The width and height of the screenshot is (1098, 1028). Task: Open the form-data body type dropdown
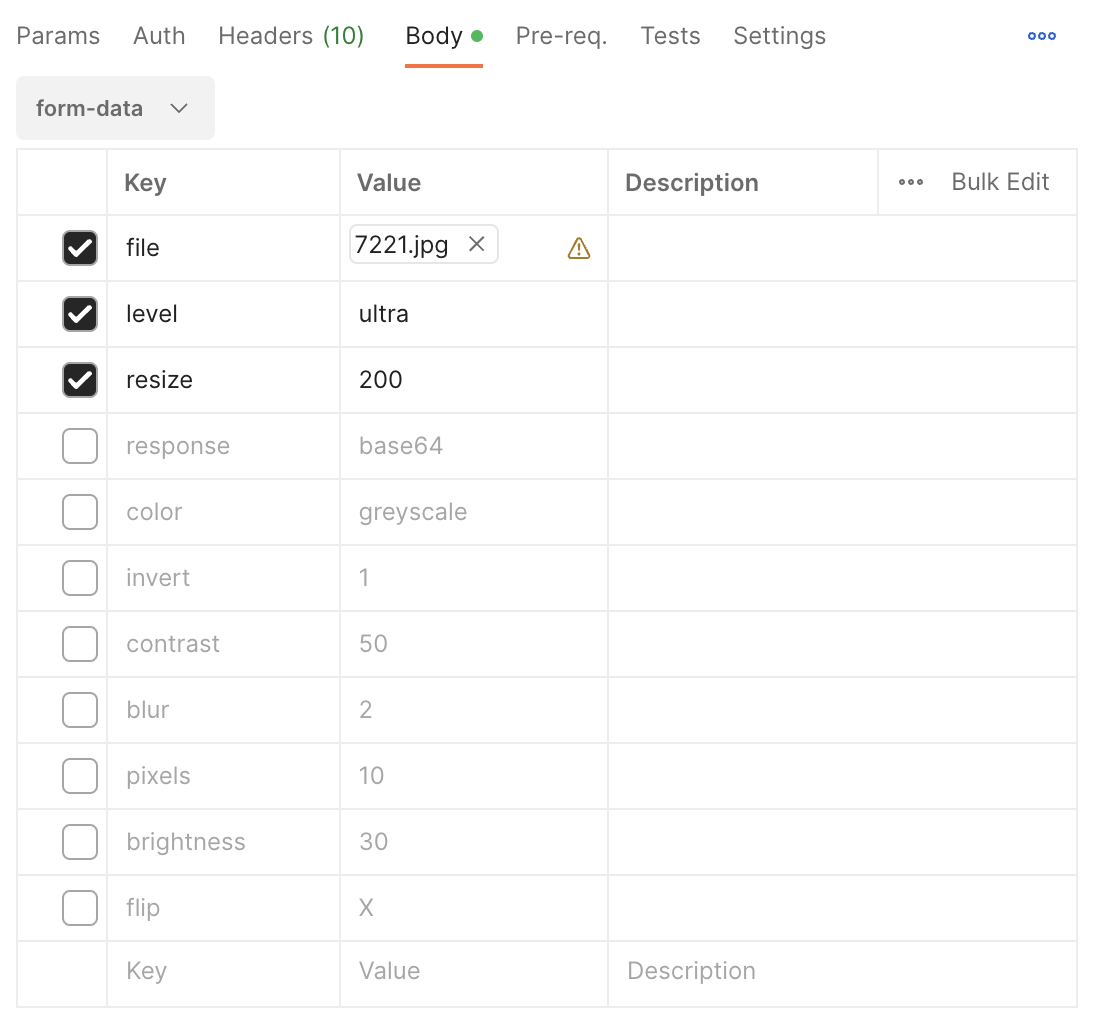click(x=116, y=108)
